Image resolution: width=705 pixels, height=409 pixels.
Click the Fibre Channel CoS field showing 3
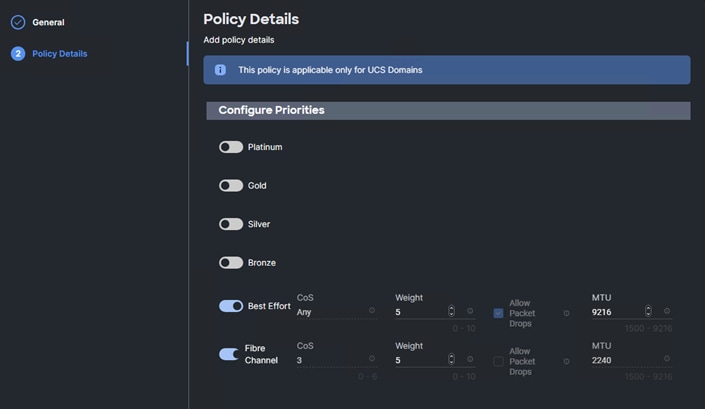tap(337, 360)
